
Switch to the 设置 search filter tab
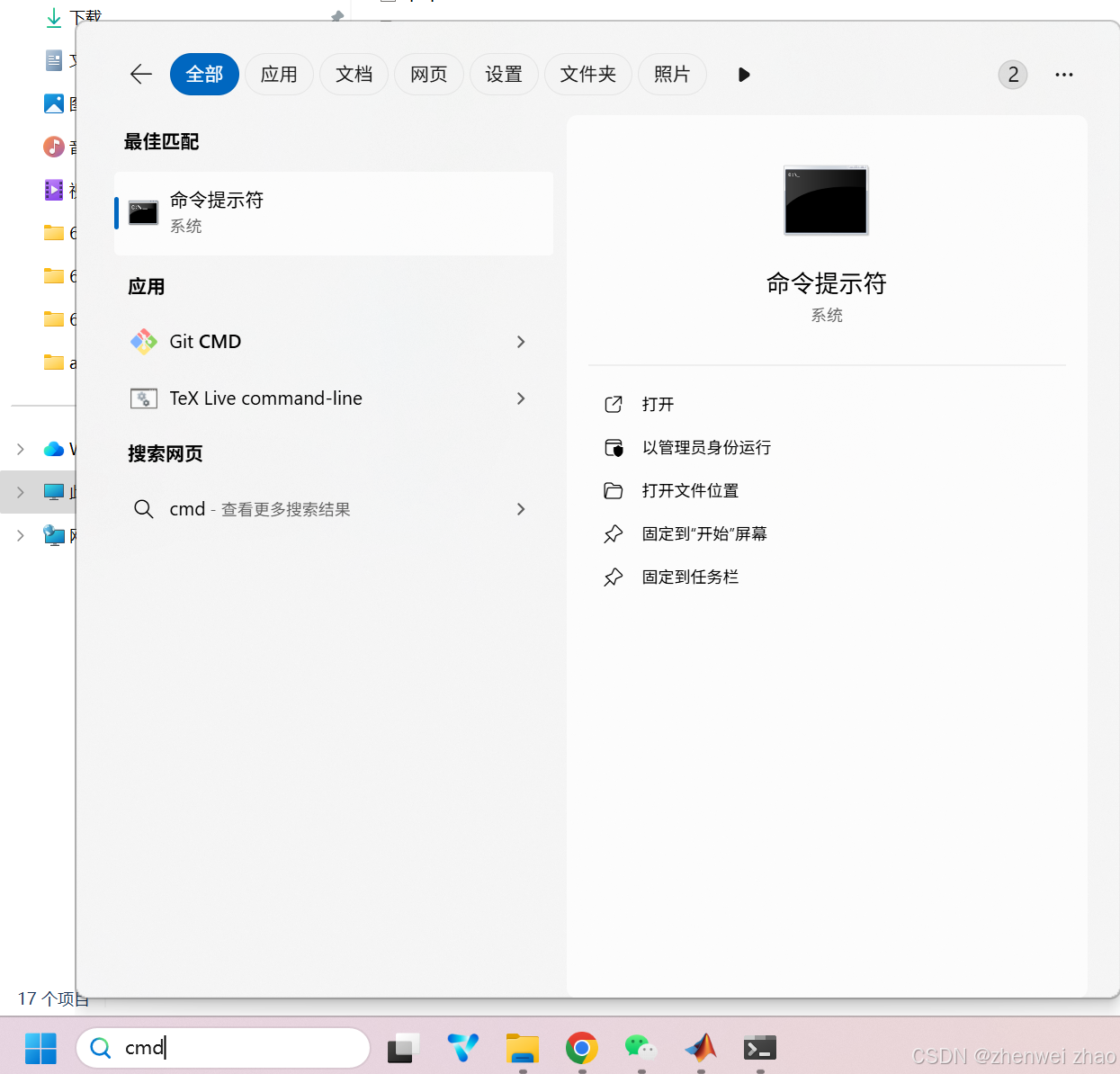pyautogui.click(x=504, y=75)
